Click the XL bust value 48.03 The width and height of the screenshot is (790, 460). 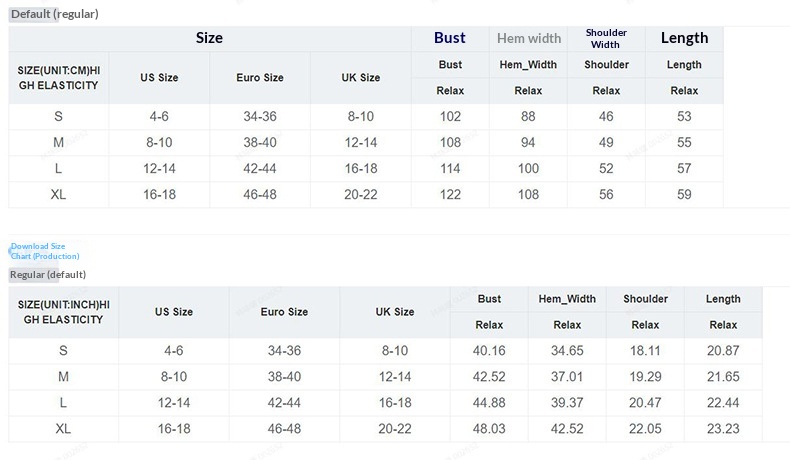point(489,428)
